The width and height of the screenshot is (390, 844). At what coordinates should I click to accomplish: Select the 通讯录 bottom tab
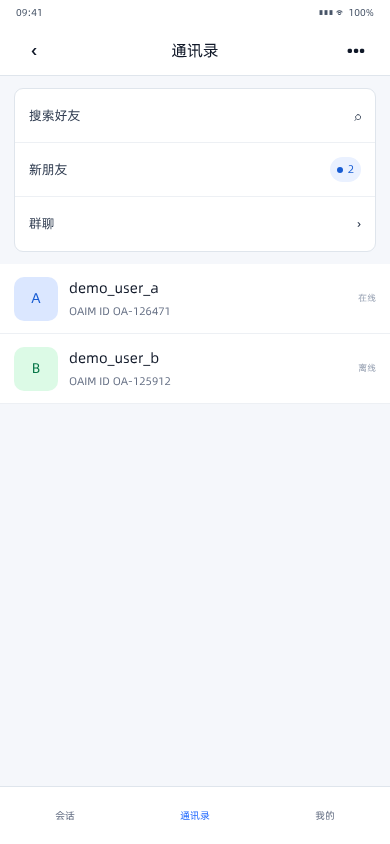coord(195,815)
